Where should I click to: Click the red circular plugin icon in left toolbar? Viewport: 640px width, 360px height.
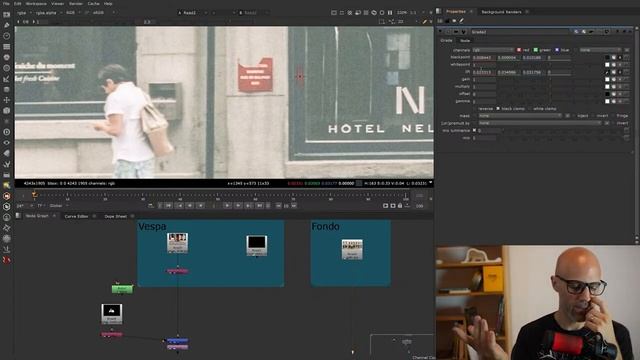(7, 196)
